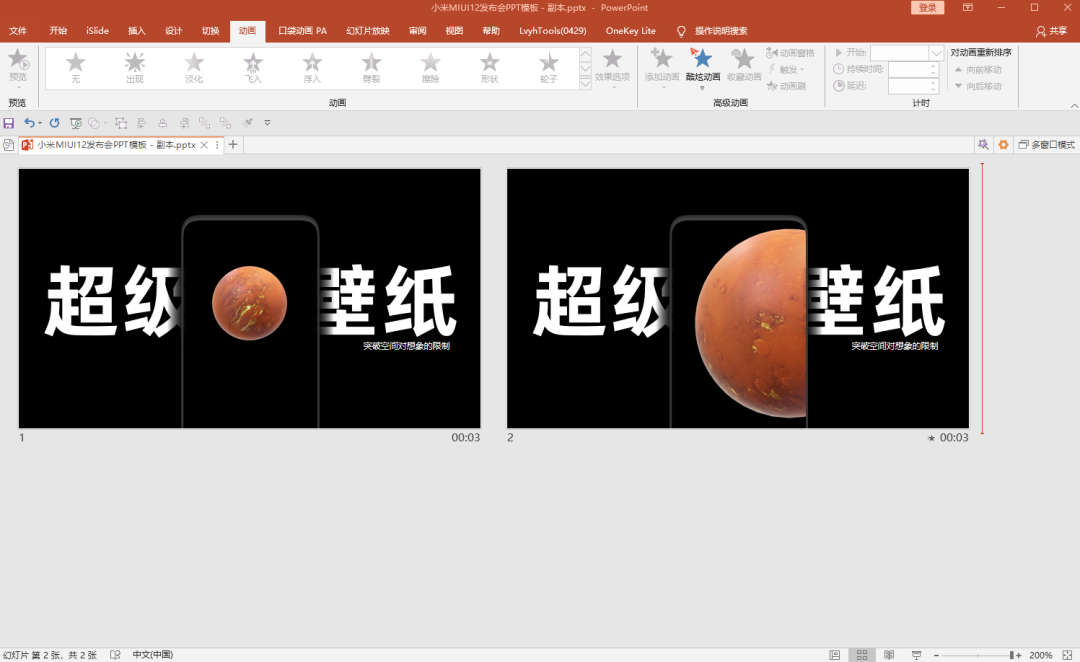Open the undo history dropdown arrow
The width and height of the screenshot is (1080, 662).
pyautogui.click(x=40, y=123)
